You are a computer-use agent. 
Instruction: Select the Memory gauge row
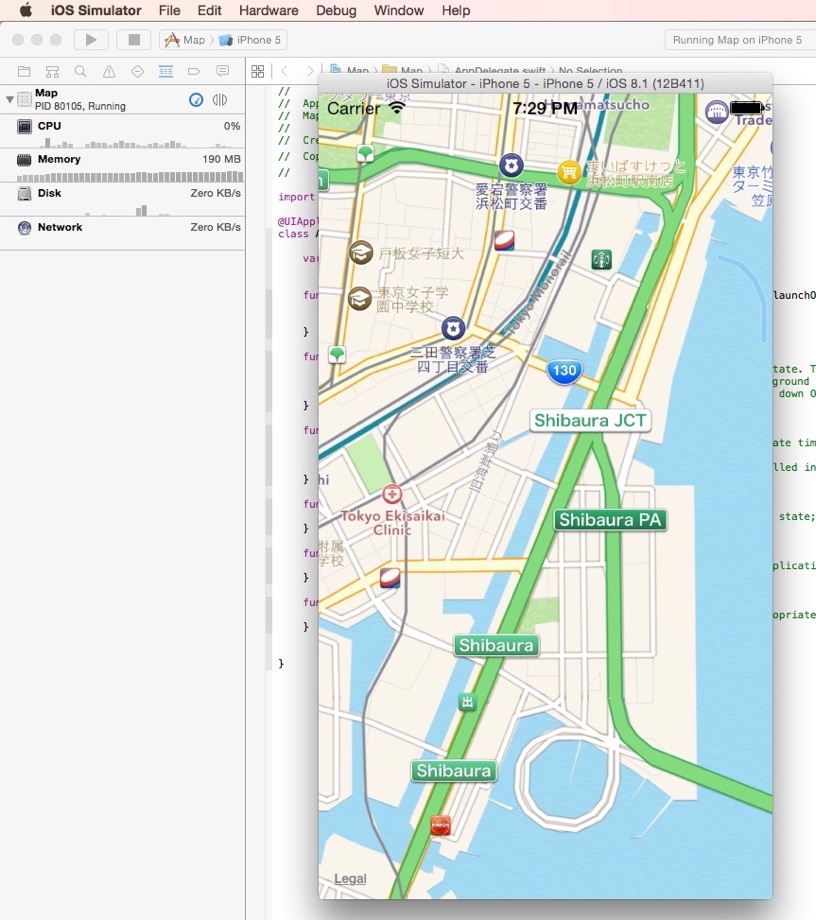pyautogui.click(x=123, y=166)
